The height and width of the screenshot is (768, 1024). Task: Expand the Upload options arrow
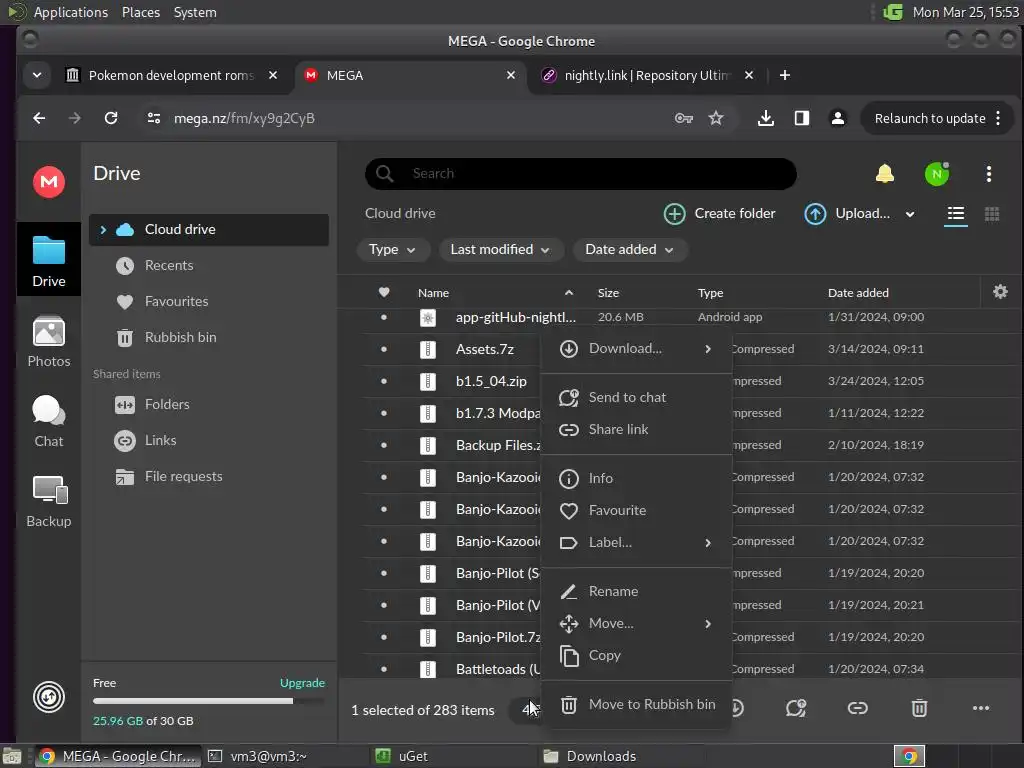coord(910,214)
